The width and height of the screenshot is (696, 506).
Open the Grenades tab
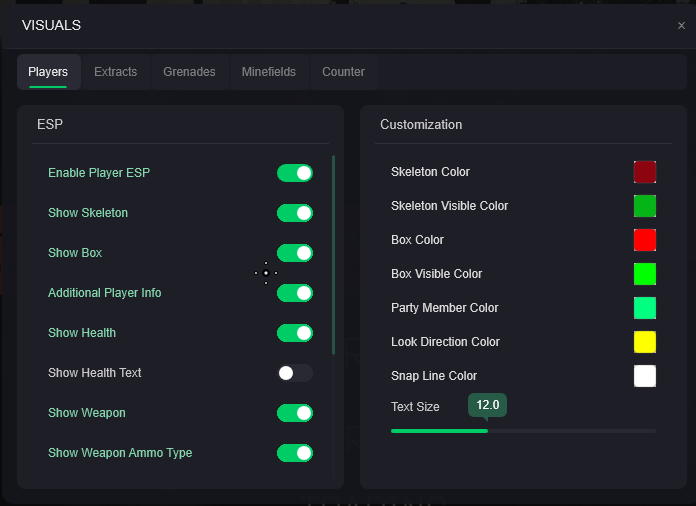[189, 72]
